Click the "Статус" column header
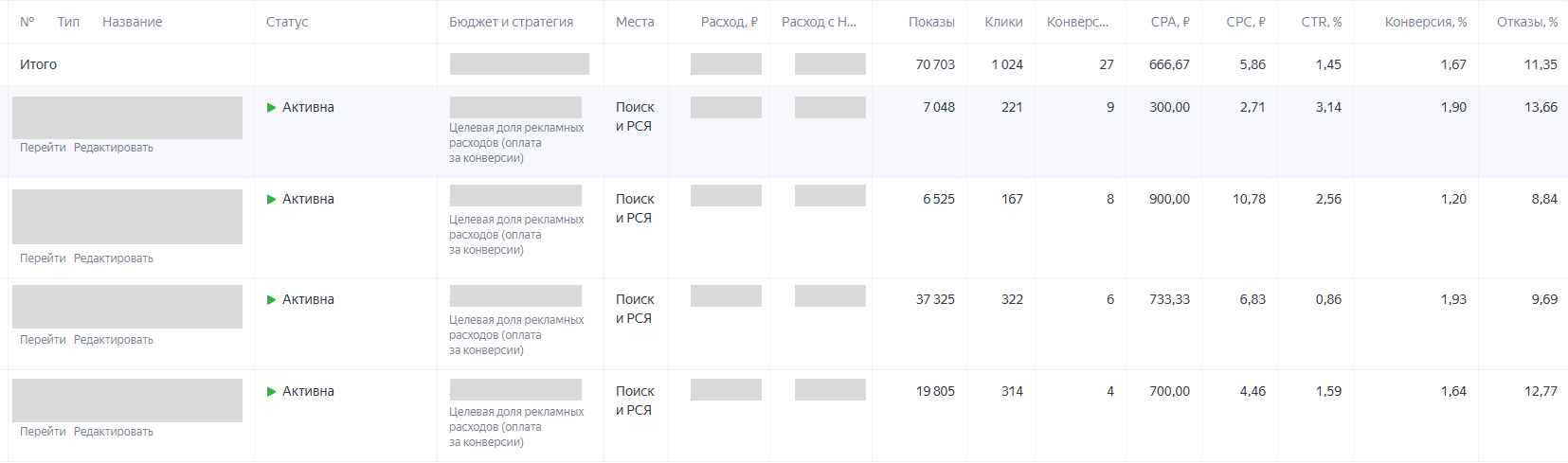This screenshot has height=463, width=1568. [287, 22]
